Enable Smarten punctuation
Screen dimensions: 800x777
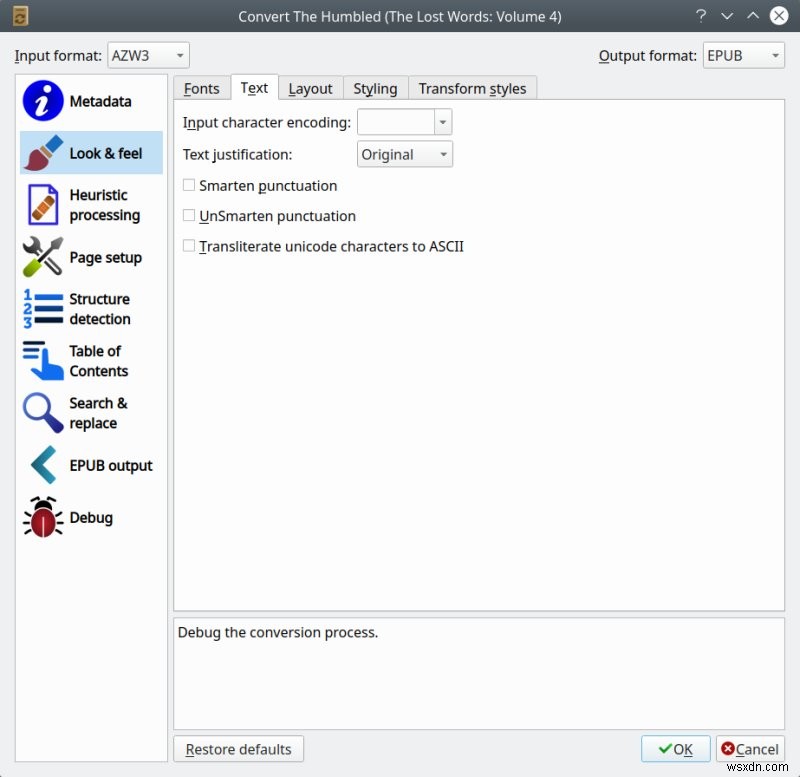click(189, 186)
